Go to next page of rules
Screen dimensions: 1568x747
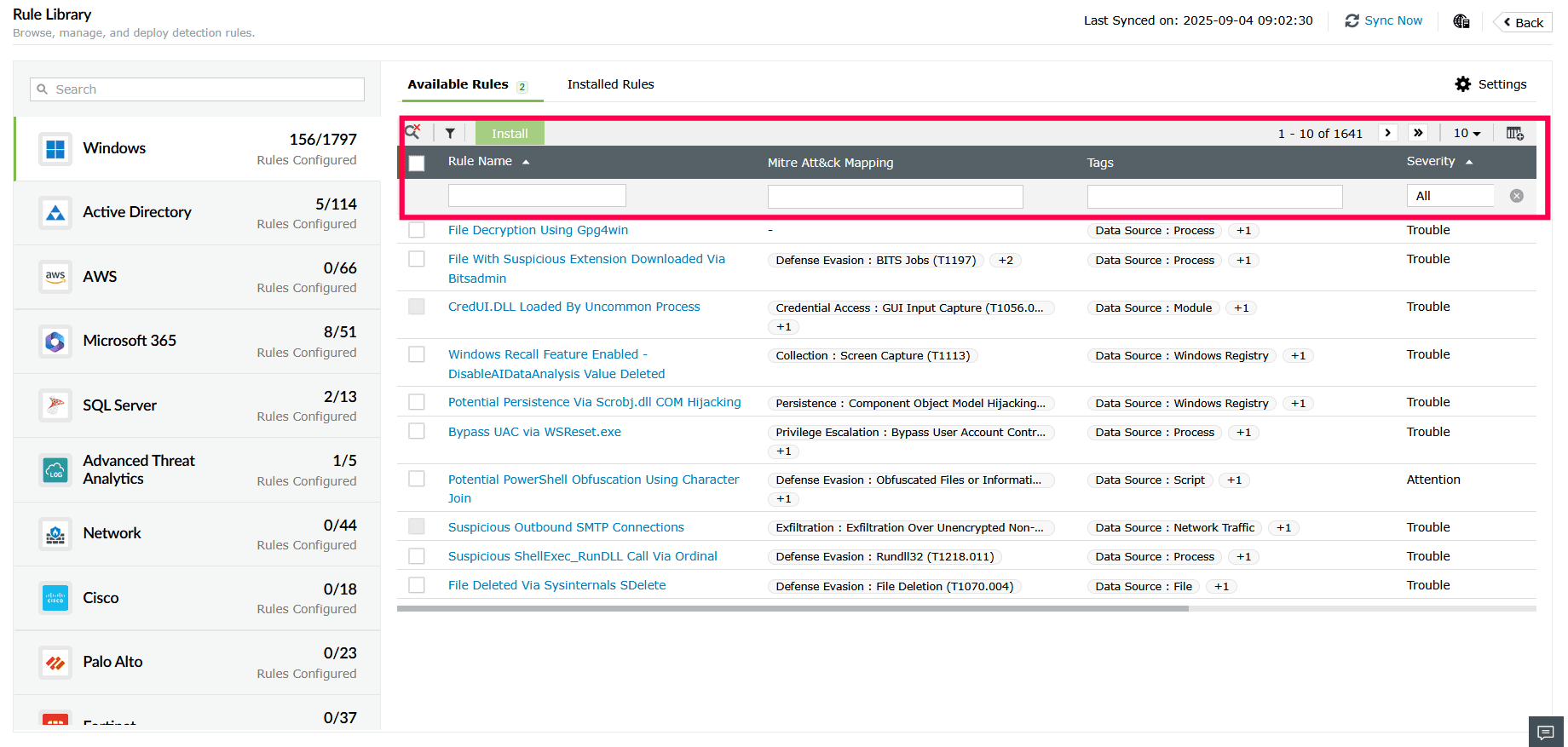coord(1388,133)
